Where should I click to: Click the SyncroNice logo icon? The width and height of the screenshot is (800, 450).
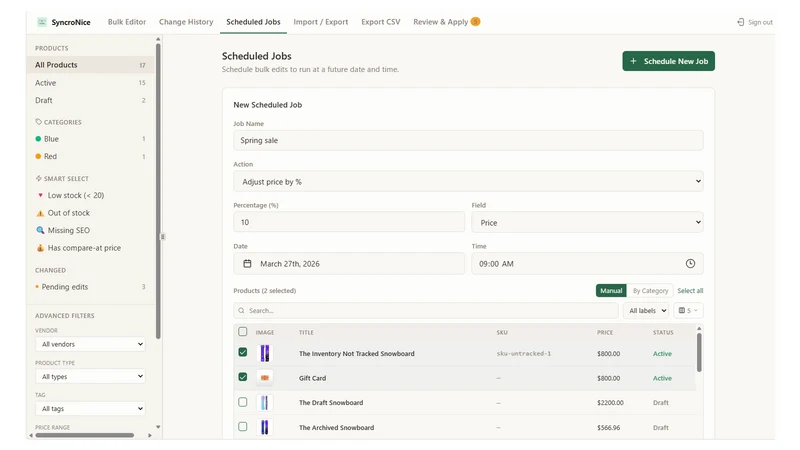(x=42, y=22)
